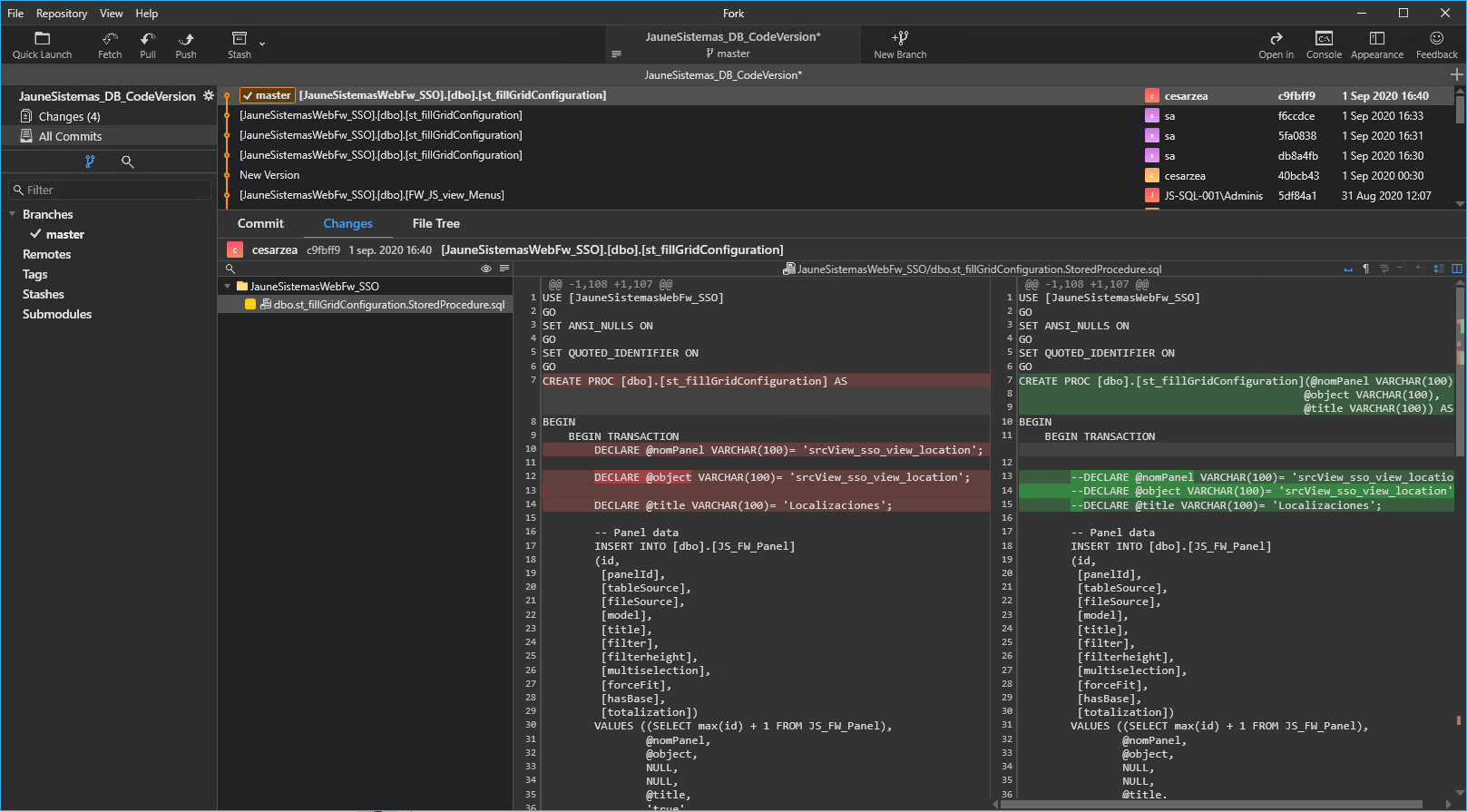Toggle word wrap in diff toolbar
The width and height of the screenshot is (1467, 812).
point(1384,269)
